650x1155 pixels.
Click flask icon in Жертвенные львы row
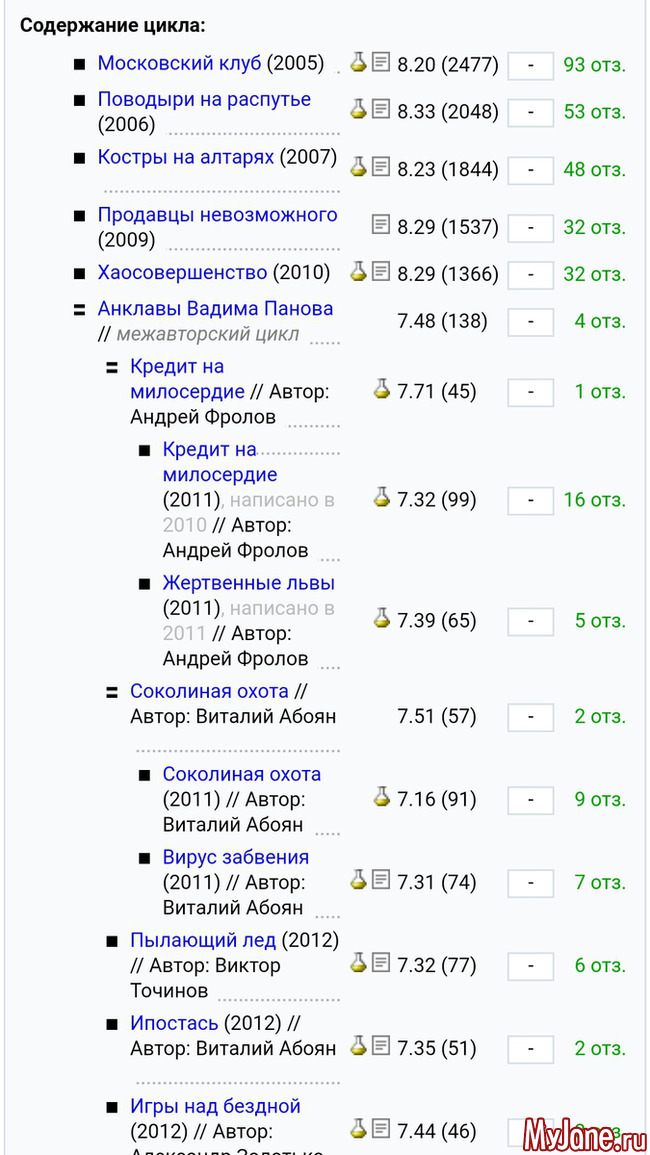(381, 618)
